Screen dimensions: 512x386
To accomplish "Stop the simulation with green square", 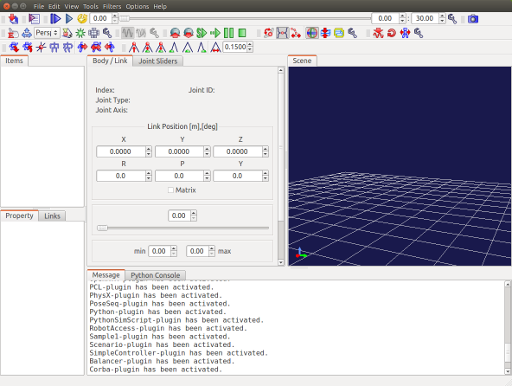I will [x=242, y=33].
